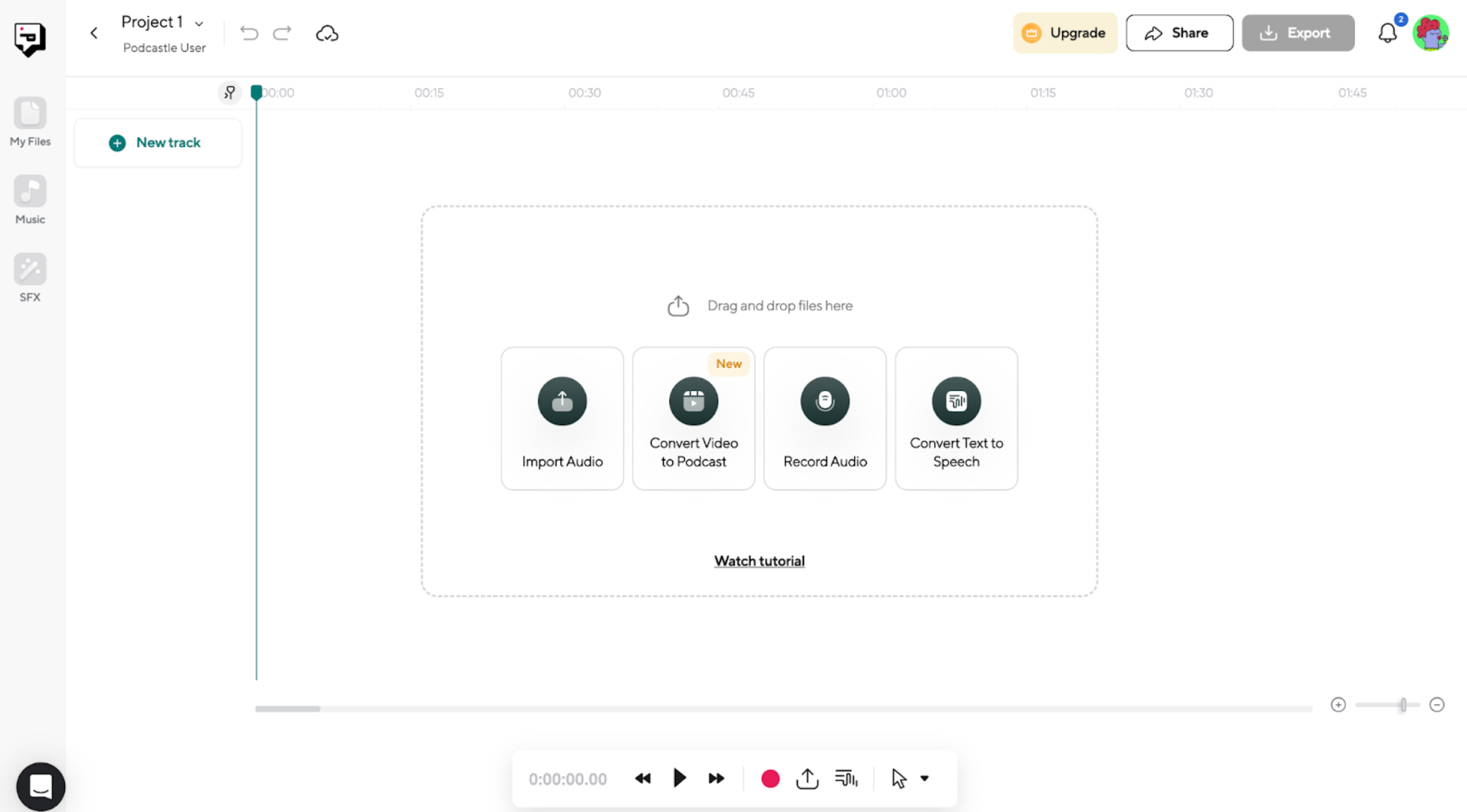
Task: Click the New track button
Action: (x=157, y=142)
